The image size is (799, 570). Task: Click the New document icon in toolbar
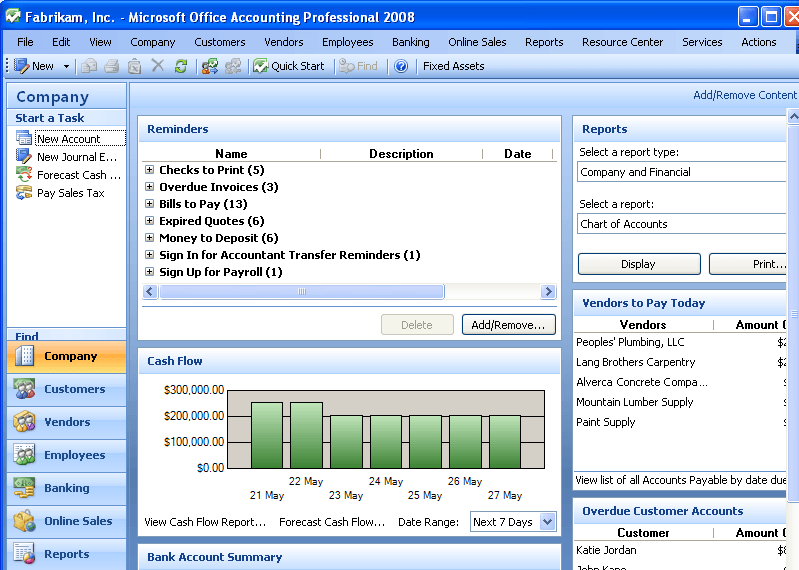pyautogui.click(x=22, y=66)
